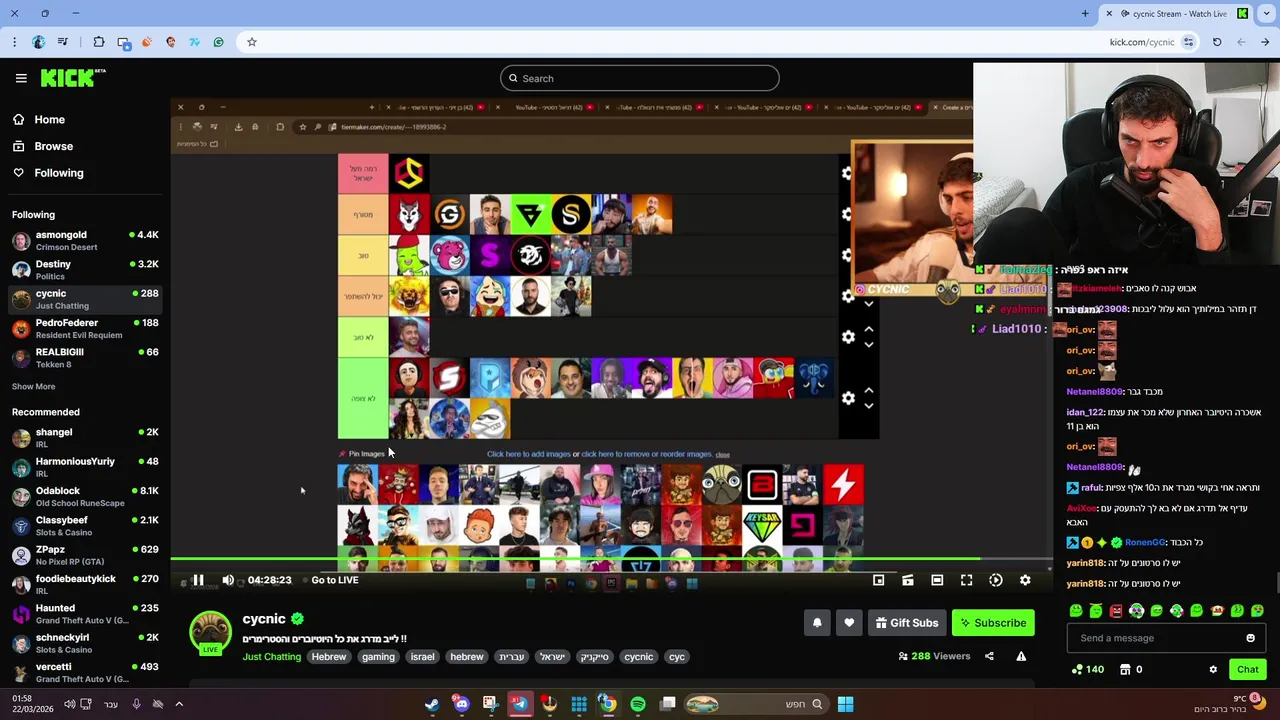Open browser tab search dropdown
The height and width of the screenshot is (720, 1280).
[1267, 13]
